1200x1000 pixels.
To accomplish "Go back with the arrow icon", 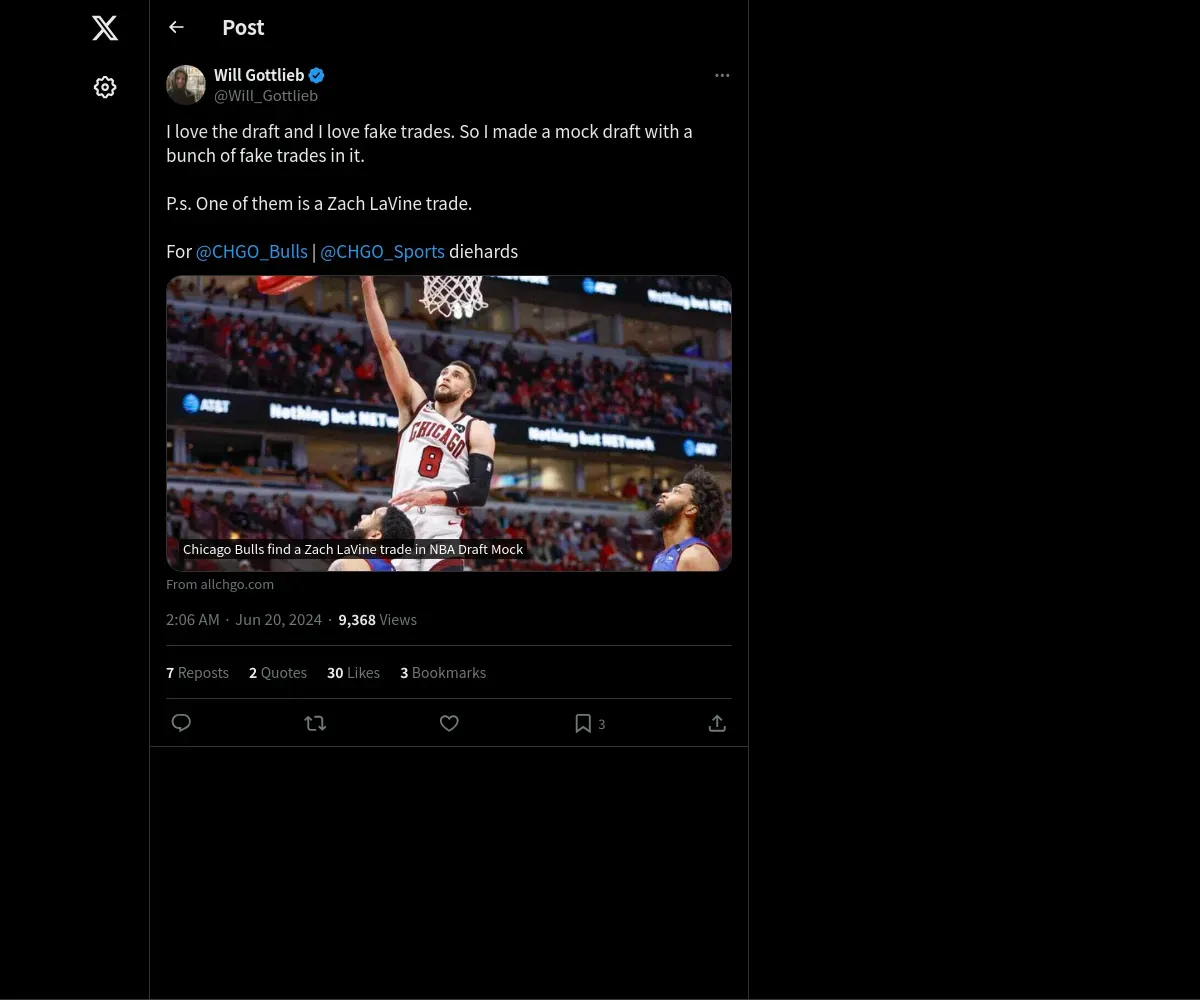I will tap(176, 27).
